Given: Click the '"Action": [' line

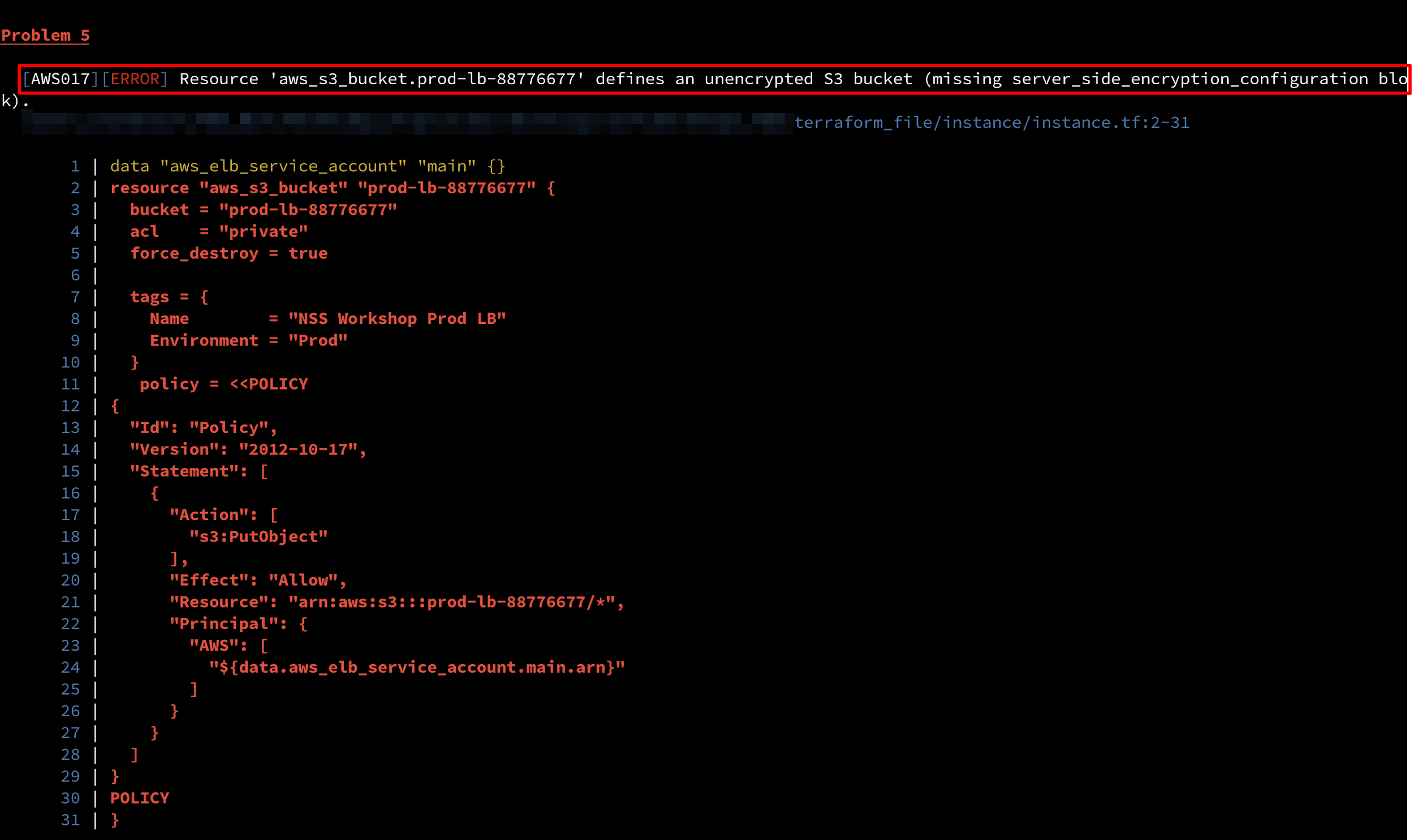Looking at the screenshot, I should [223, 514].
